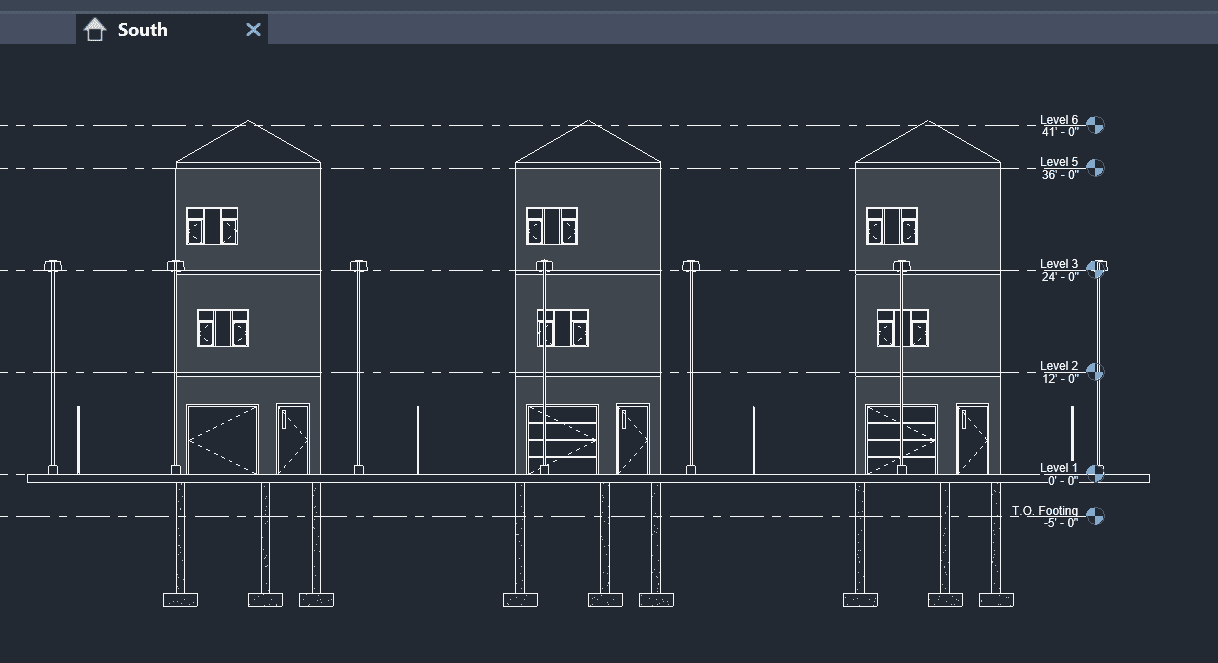This screenshot has height=663, width=1218.
Task: Select the leftmost street lamp post head
Action: coord(53,266)
